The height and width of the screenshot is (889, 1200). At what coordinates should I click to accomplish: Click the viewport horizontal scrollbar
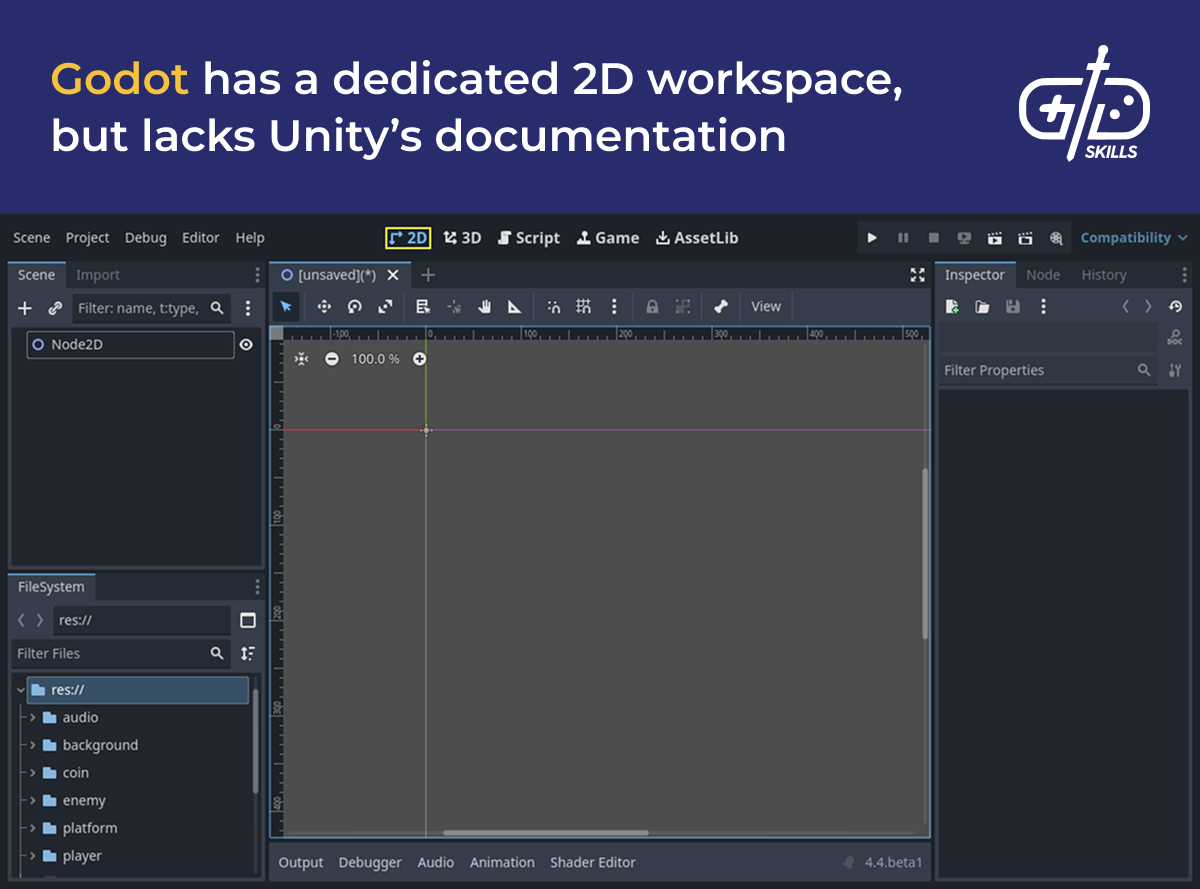tap(545, 832)
